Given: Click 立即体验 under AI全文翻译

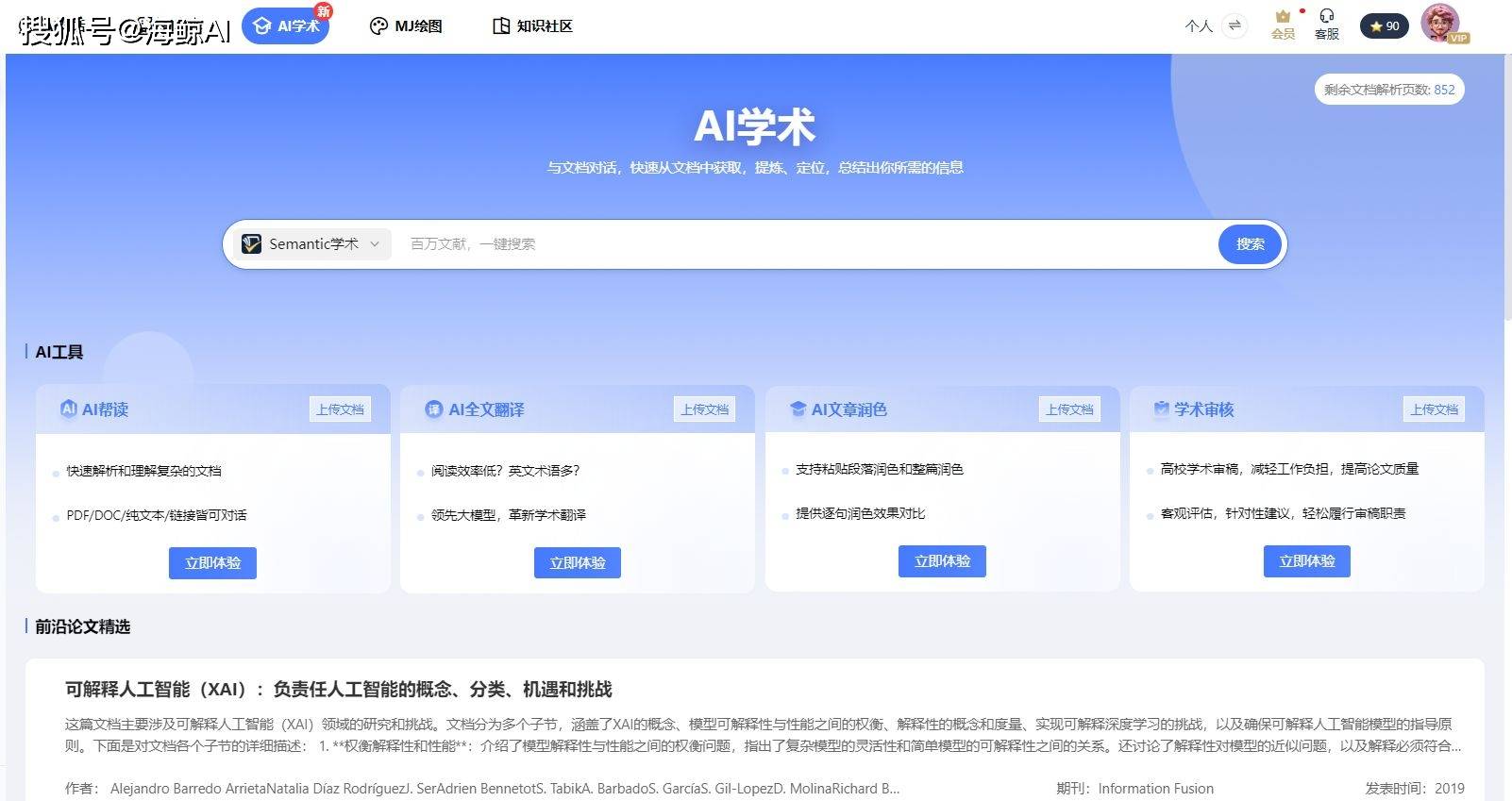Looking at the screenshot, I should pos(578,563).
